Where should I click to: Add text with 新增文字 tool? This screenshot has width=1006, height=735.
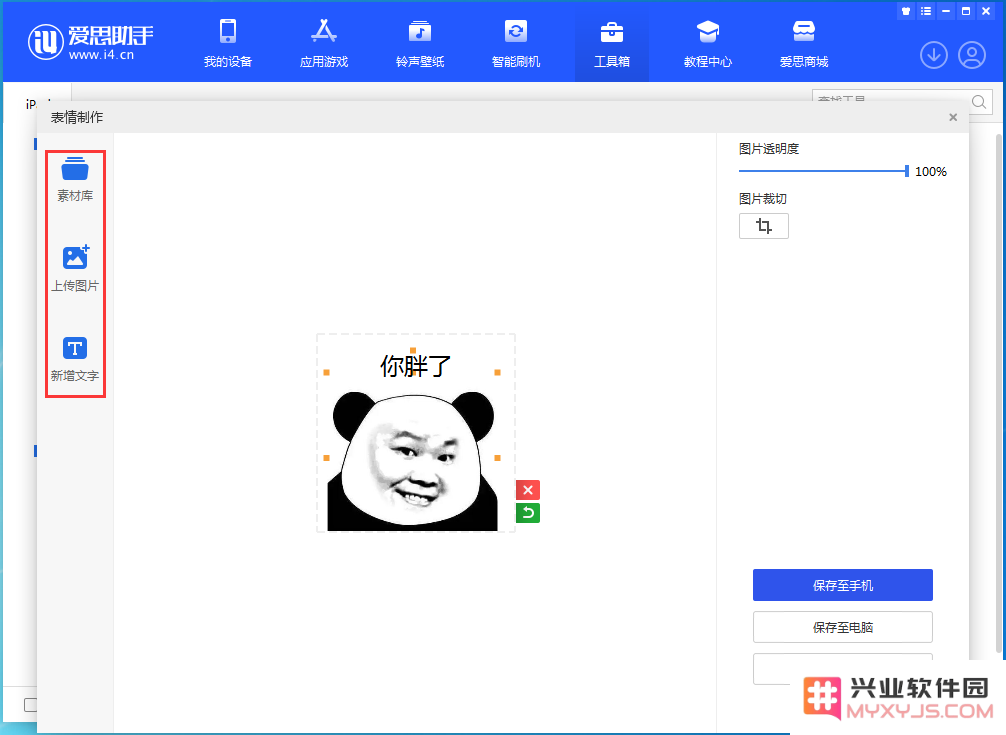[75, 359]
